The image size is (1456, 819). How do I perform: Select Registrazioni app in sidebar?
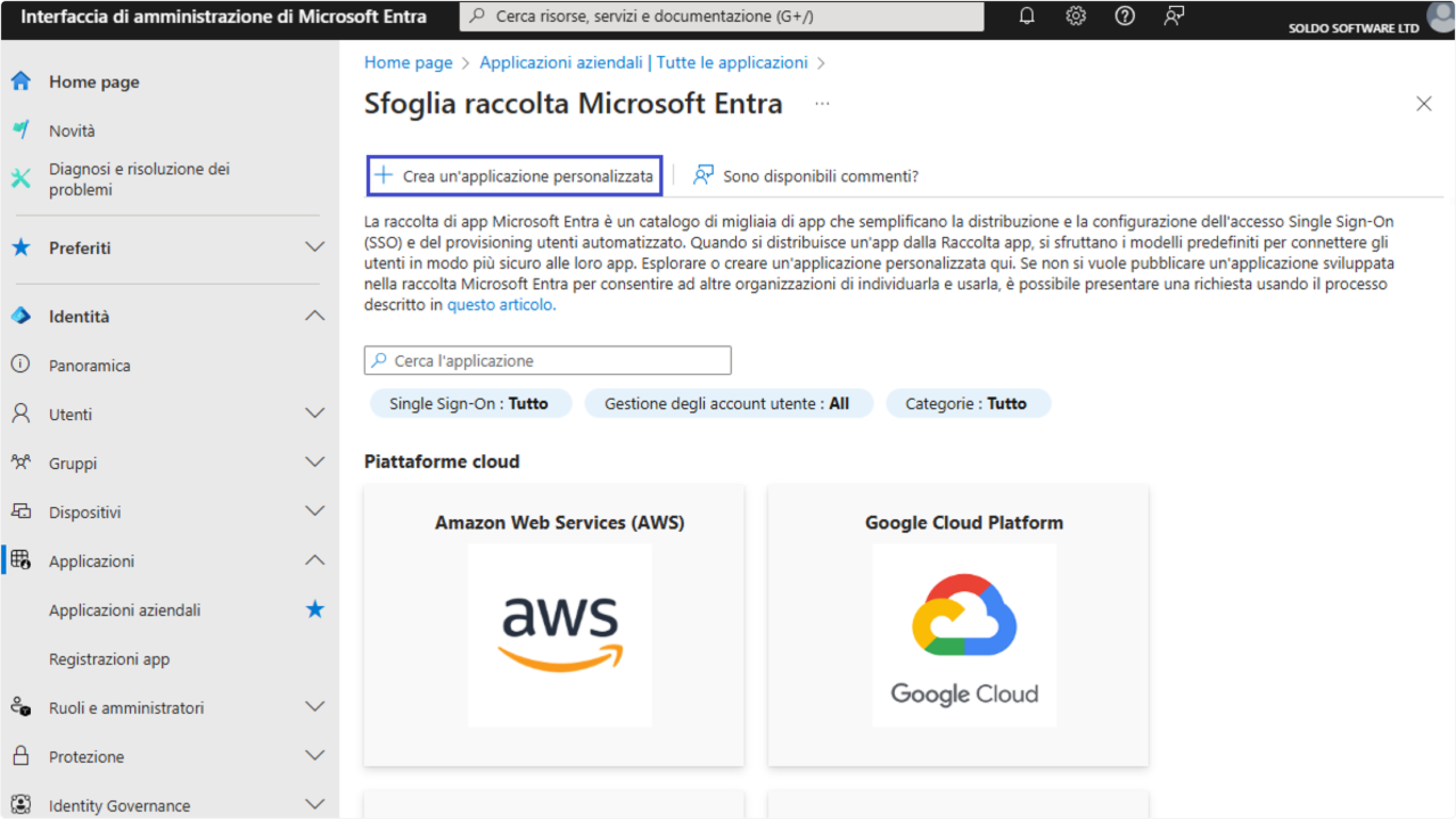[x=109, y=659]
